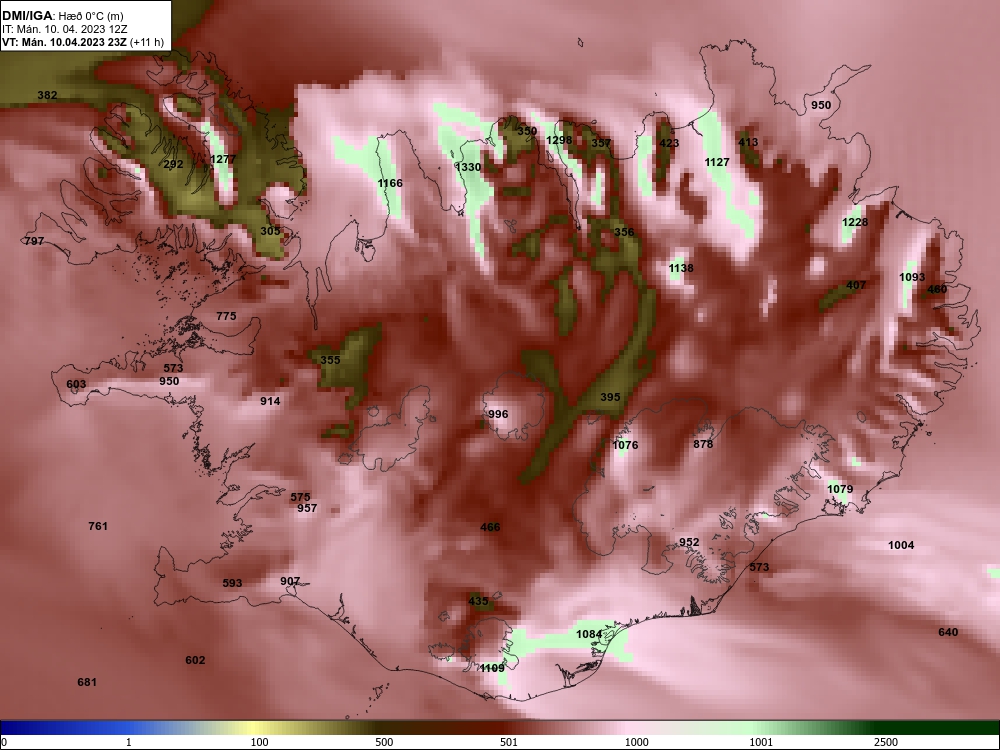This screenshot has height=750, width=1000.
Task: Select the 575 value label
Action: tap(300, 497)
